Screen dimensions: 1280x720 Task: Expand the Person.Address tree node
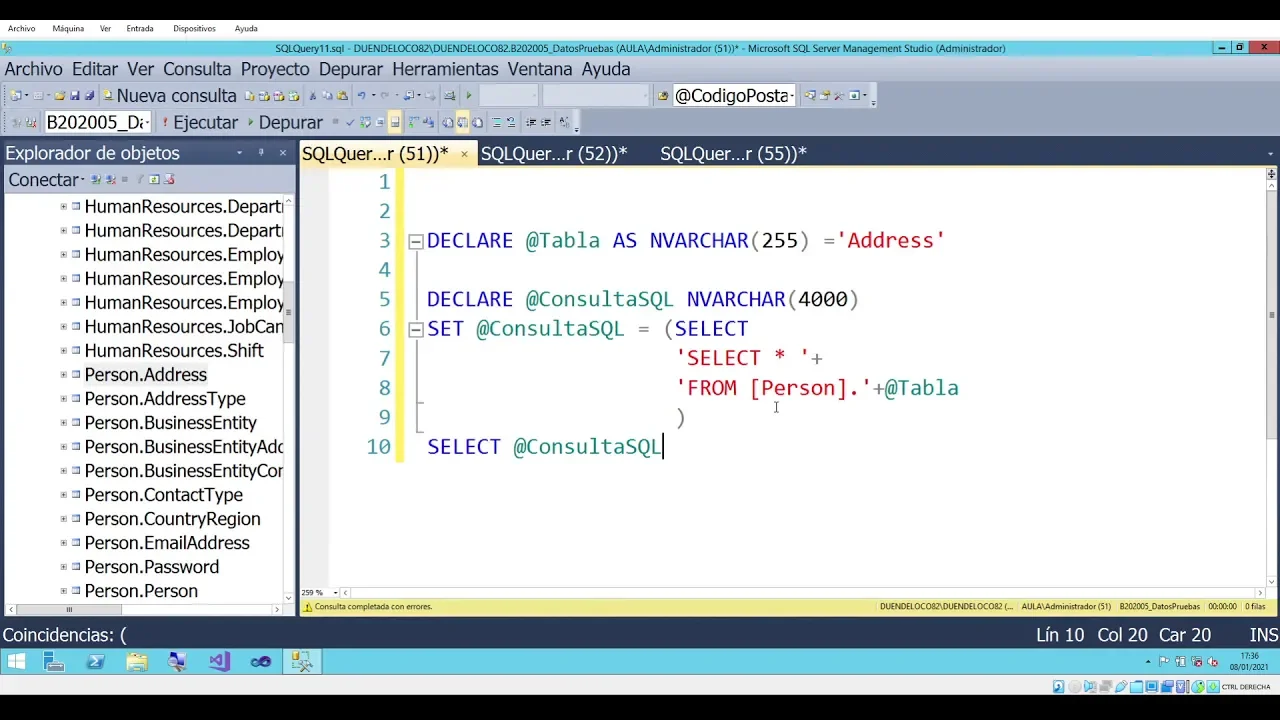63,375
